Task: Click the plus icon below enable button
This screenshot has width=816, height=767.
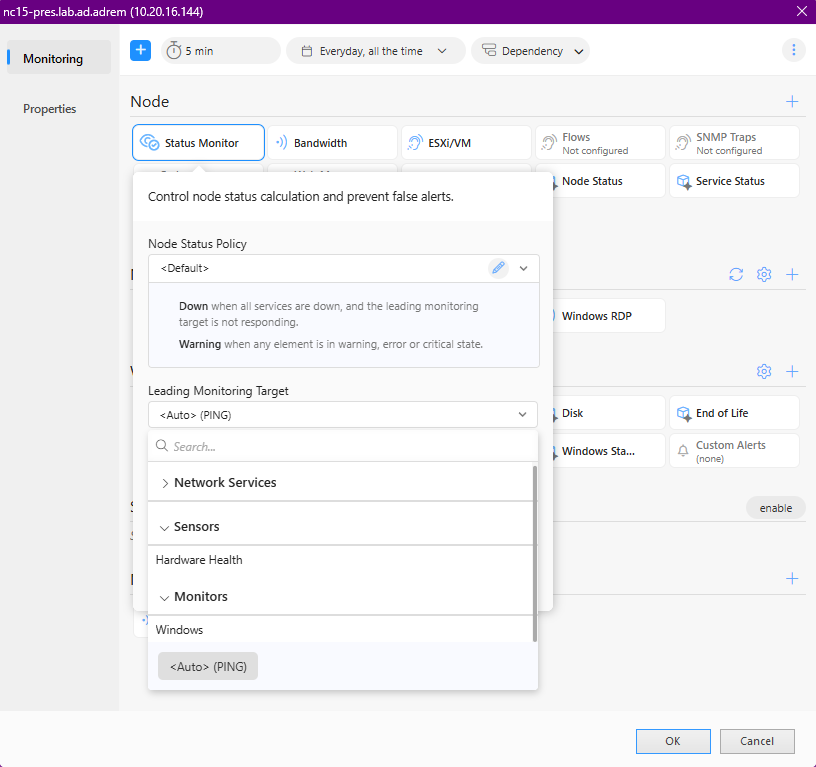Action: [x=792, y=578]
